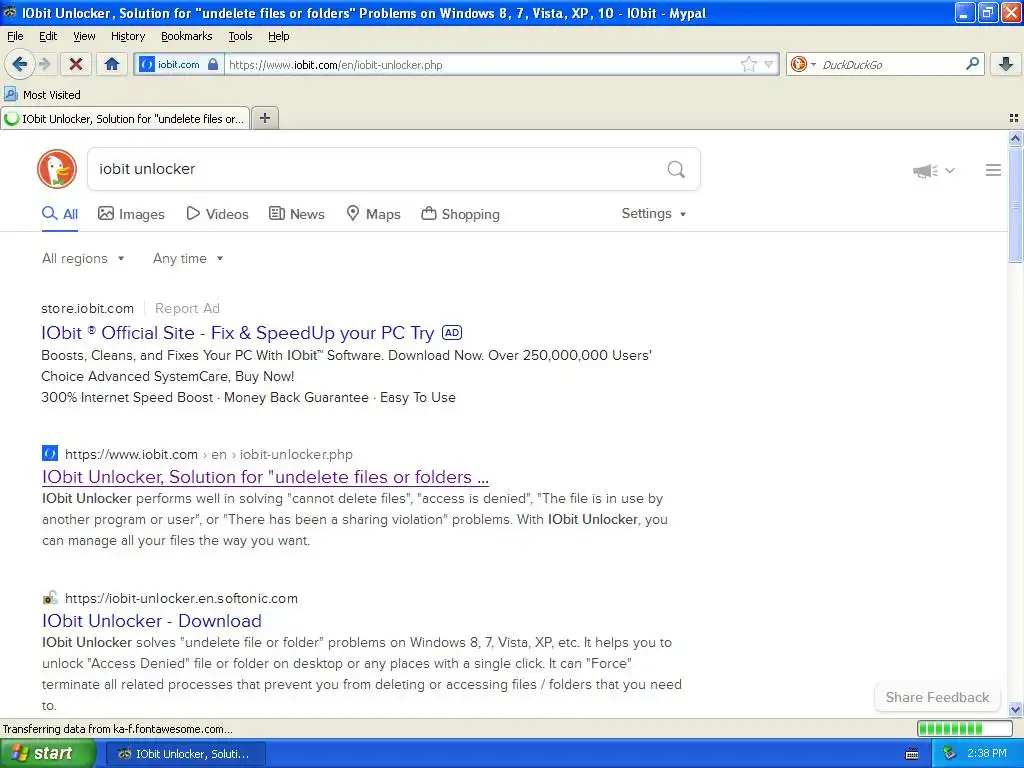Click the padlock security icon
1024x768 pixels.
click(213, 65)
